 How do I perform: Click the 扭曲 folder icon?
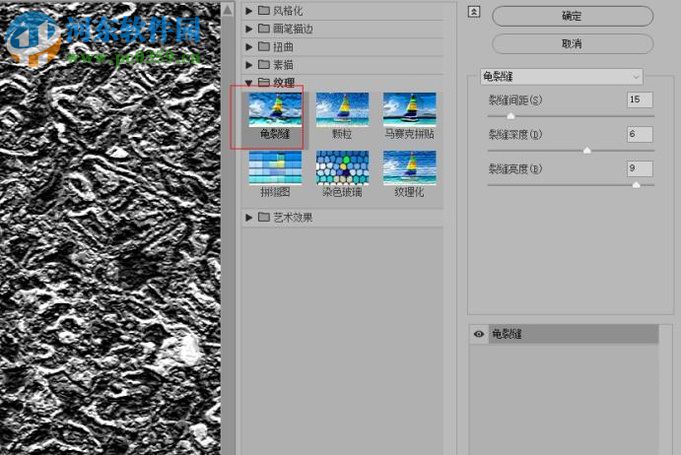pyautogui.click(x=264, y=46)
